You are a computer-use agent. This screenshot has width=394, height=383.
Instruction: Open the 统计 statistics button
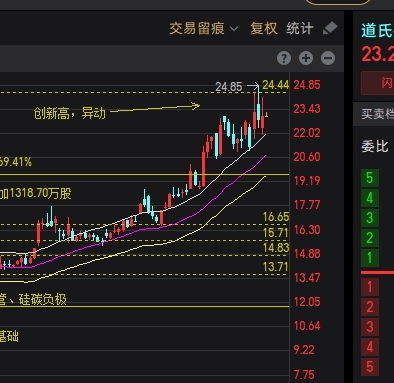tap(300, 29)
